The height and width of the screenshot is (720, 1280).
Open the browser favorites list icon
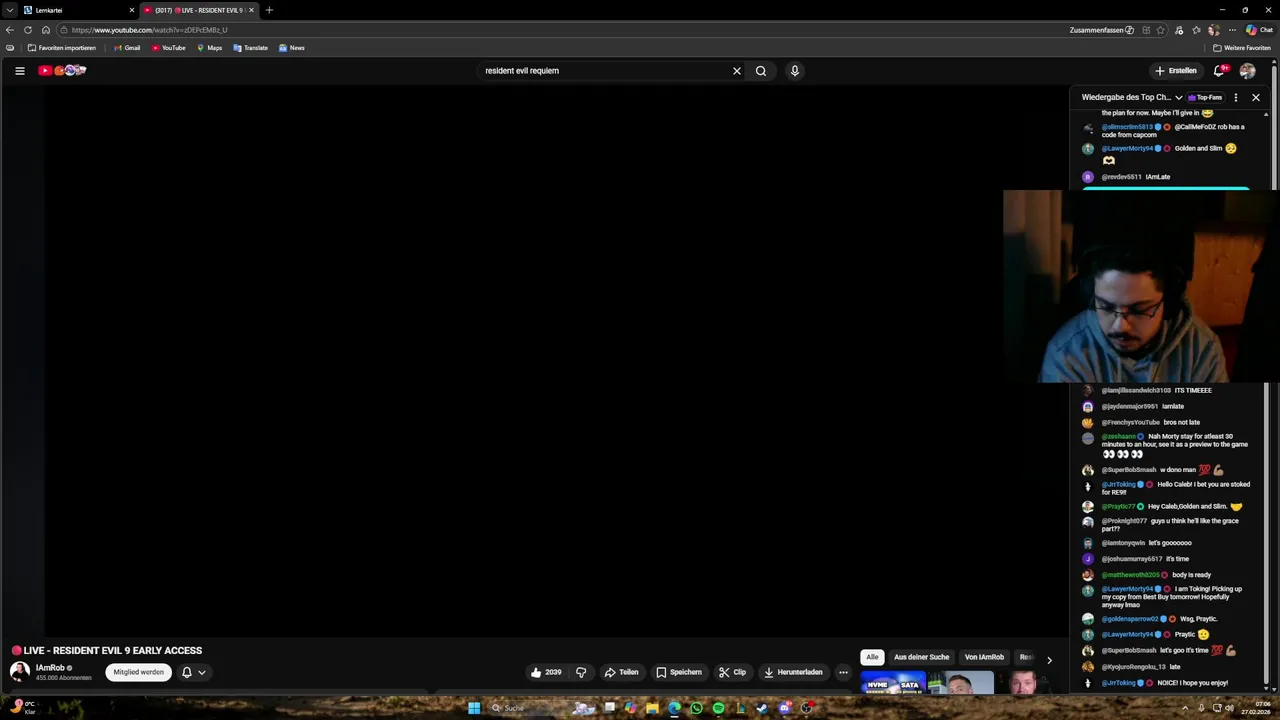[1196, 30]
